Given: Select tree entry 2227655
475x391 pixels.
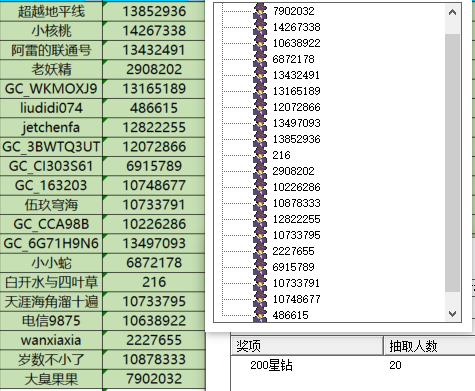Looking at the screenshot, I should (293, 251).
